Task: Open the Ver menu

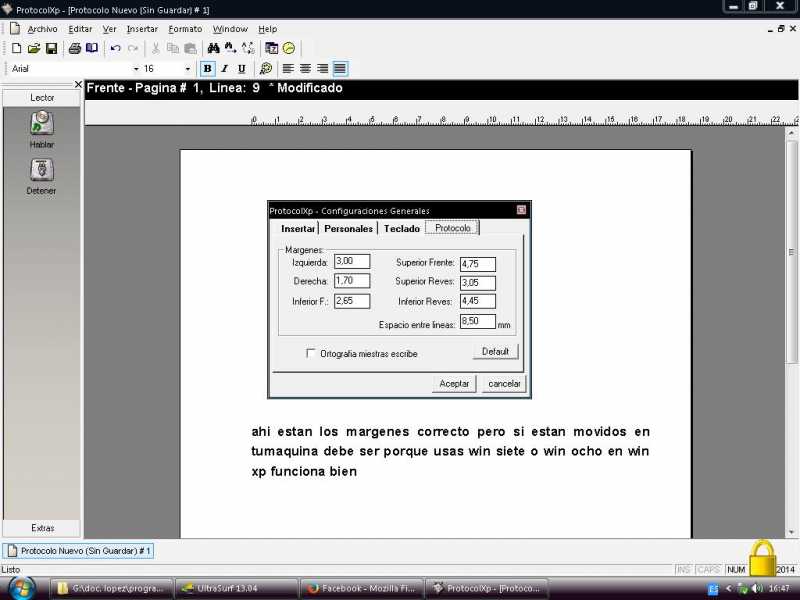Action: tap(109, 29)
